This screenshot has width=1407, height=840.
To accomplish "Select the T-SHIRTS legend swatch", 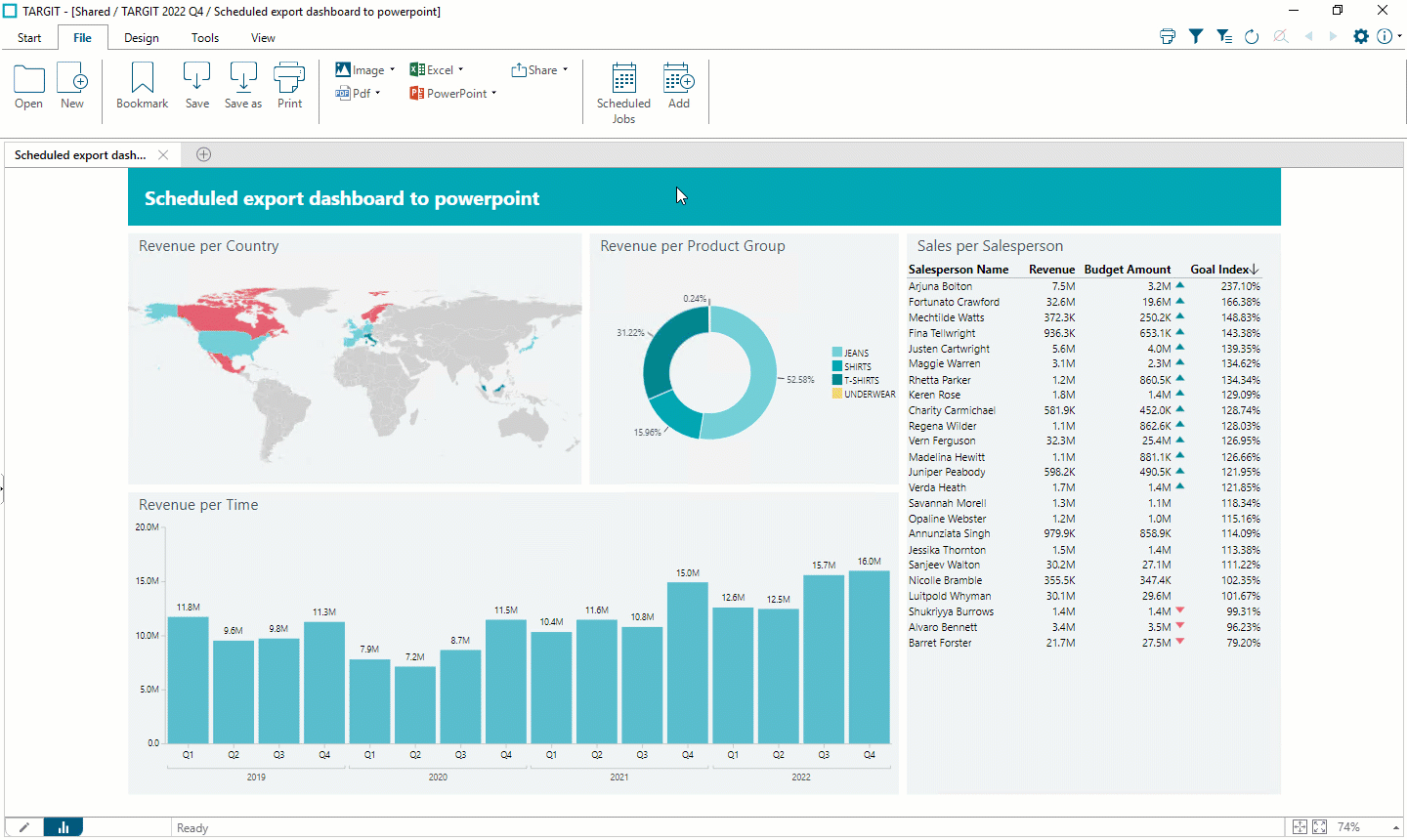I will click(837, 380).
